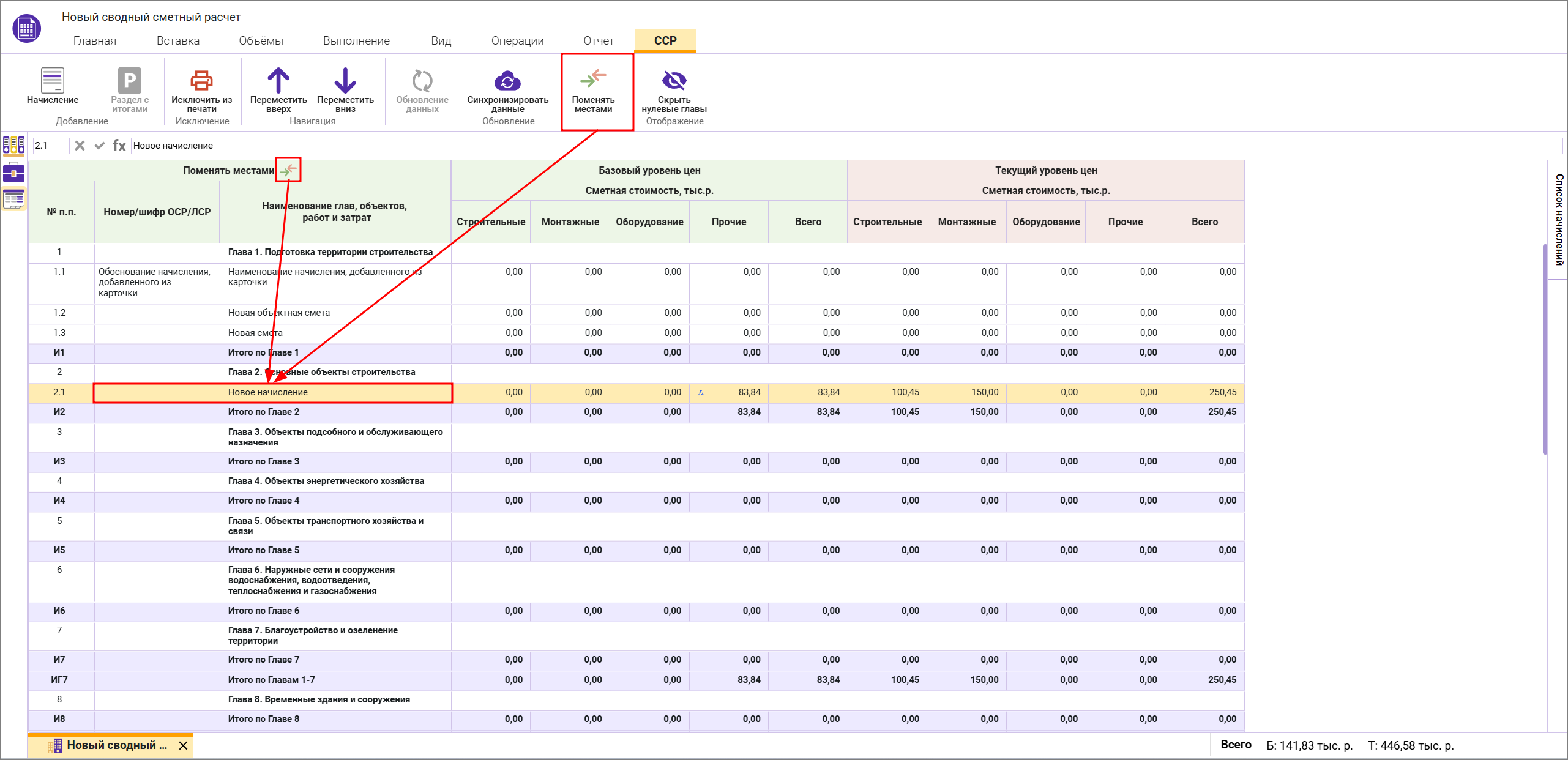Click Переместить вниз arrow icon

point(345,81)
